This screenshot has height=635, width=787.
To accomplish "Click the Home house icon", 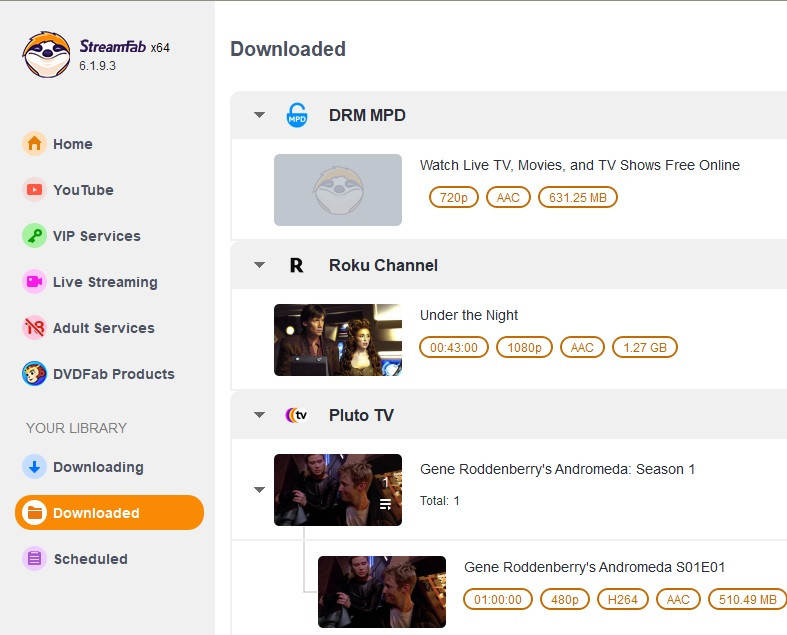I will tap(35, 144).
